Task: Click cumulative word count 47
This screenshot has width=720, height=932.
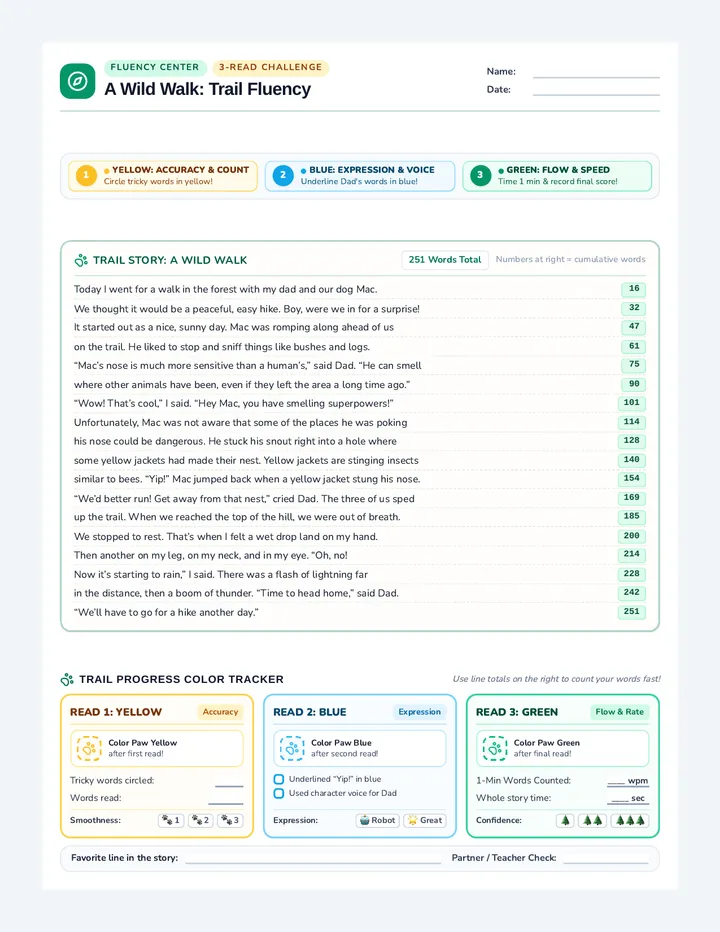Action: click(634, 327)
